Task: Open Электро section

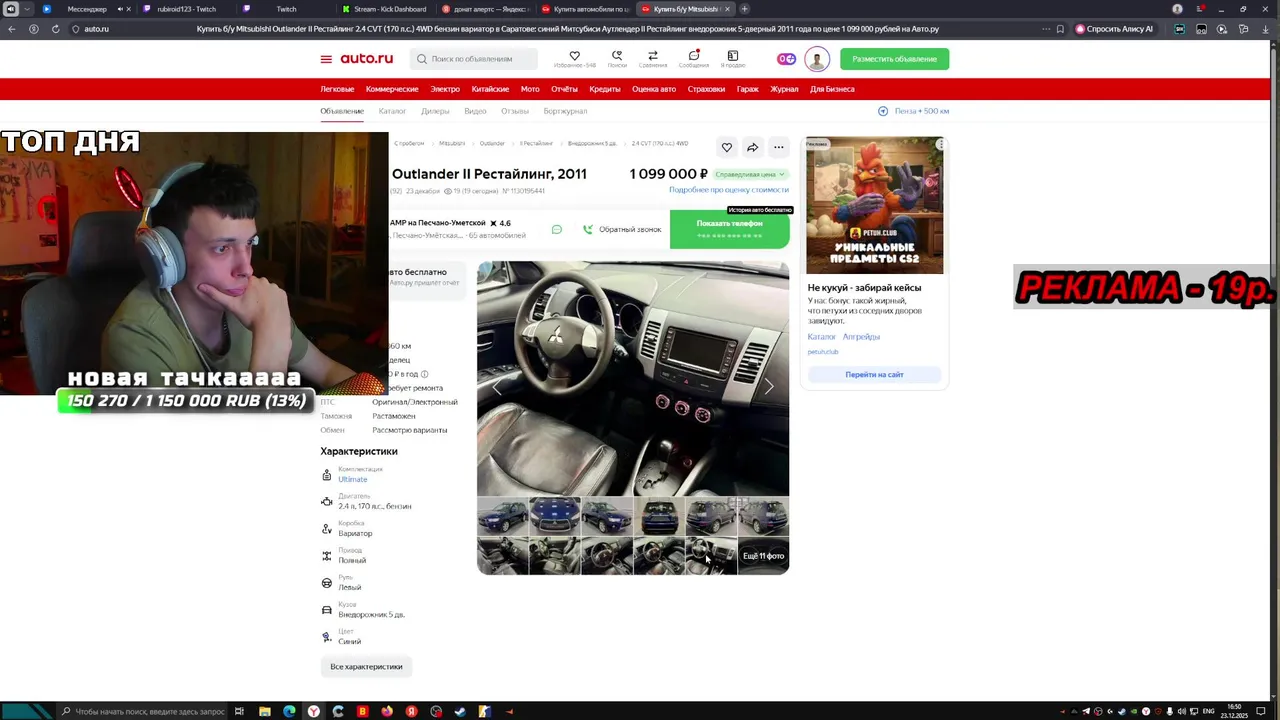Action: click(x=445, y=89)
